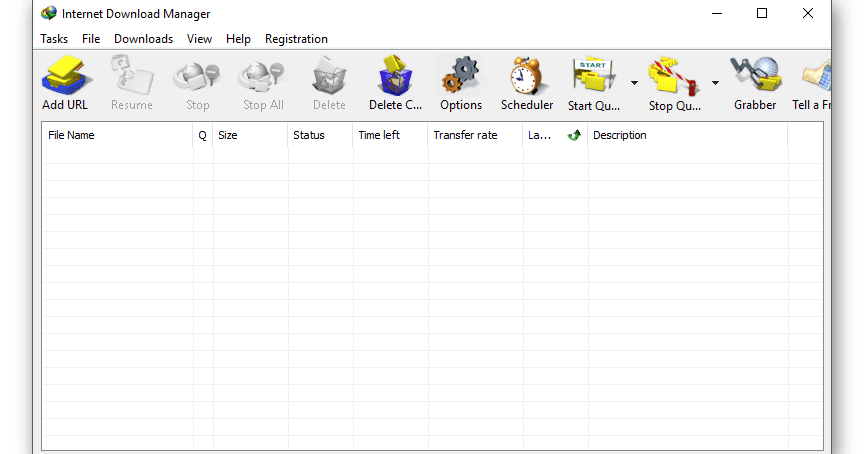
Task: Sort by Status column header
Action: [320, 135]
